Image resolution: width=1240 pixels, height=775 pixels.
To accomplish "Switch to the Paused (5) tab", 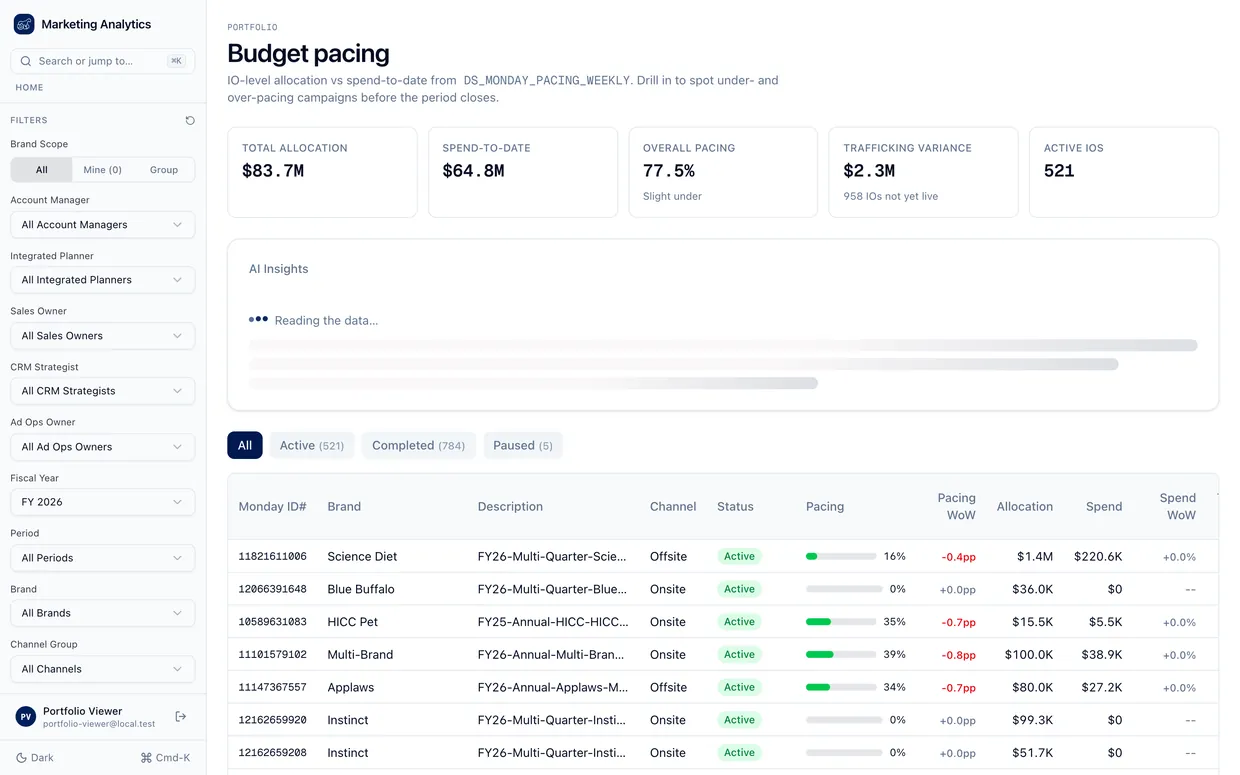I will 523,445.
